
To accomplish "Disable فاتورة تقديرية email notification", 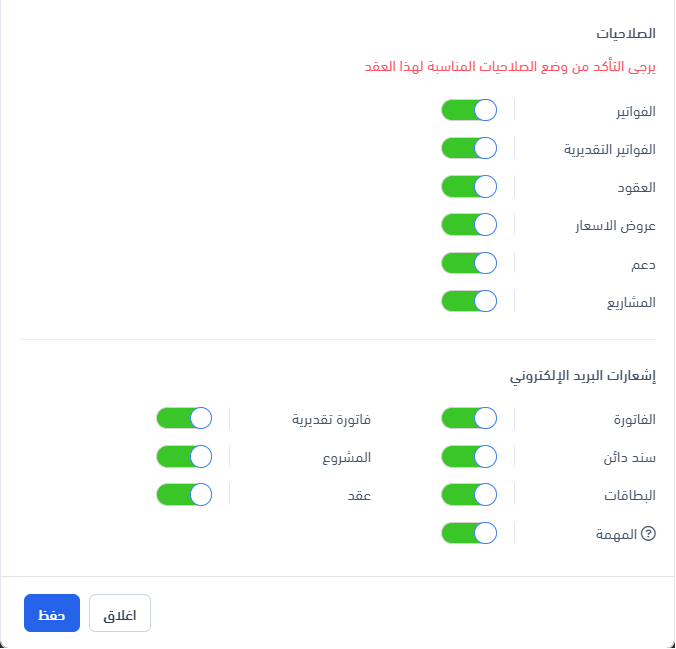I will coord(185,418).
